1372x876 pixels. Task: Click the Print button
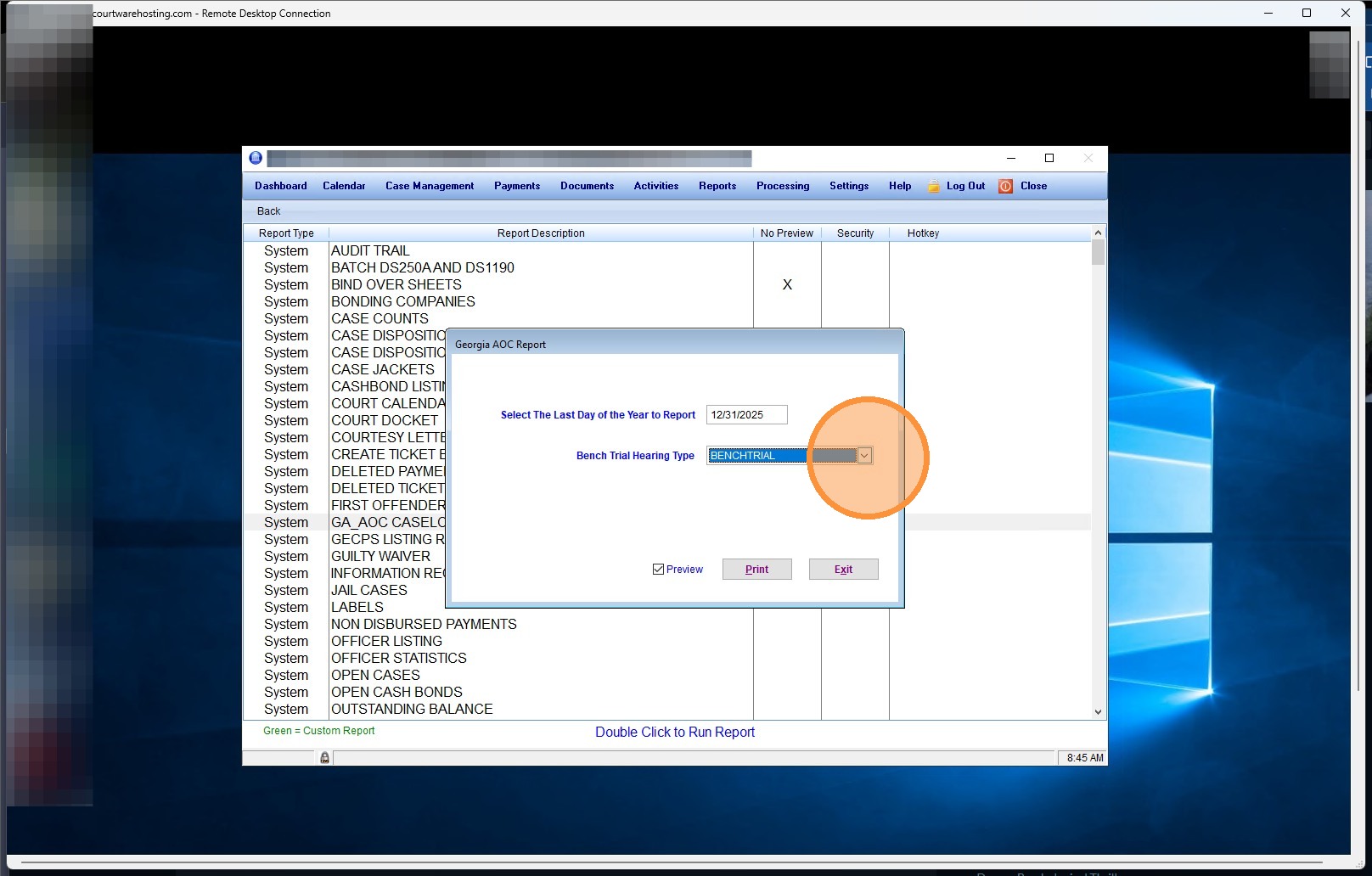(756, 569)
